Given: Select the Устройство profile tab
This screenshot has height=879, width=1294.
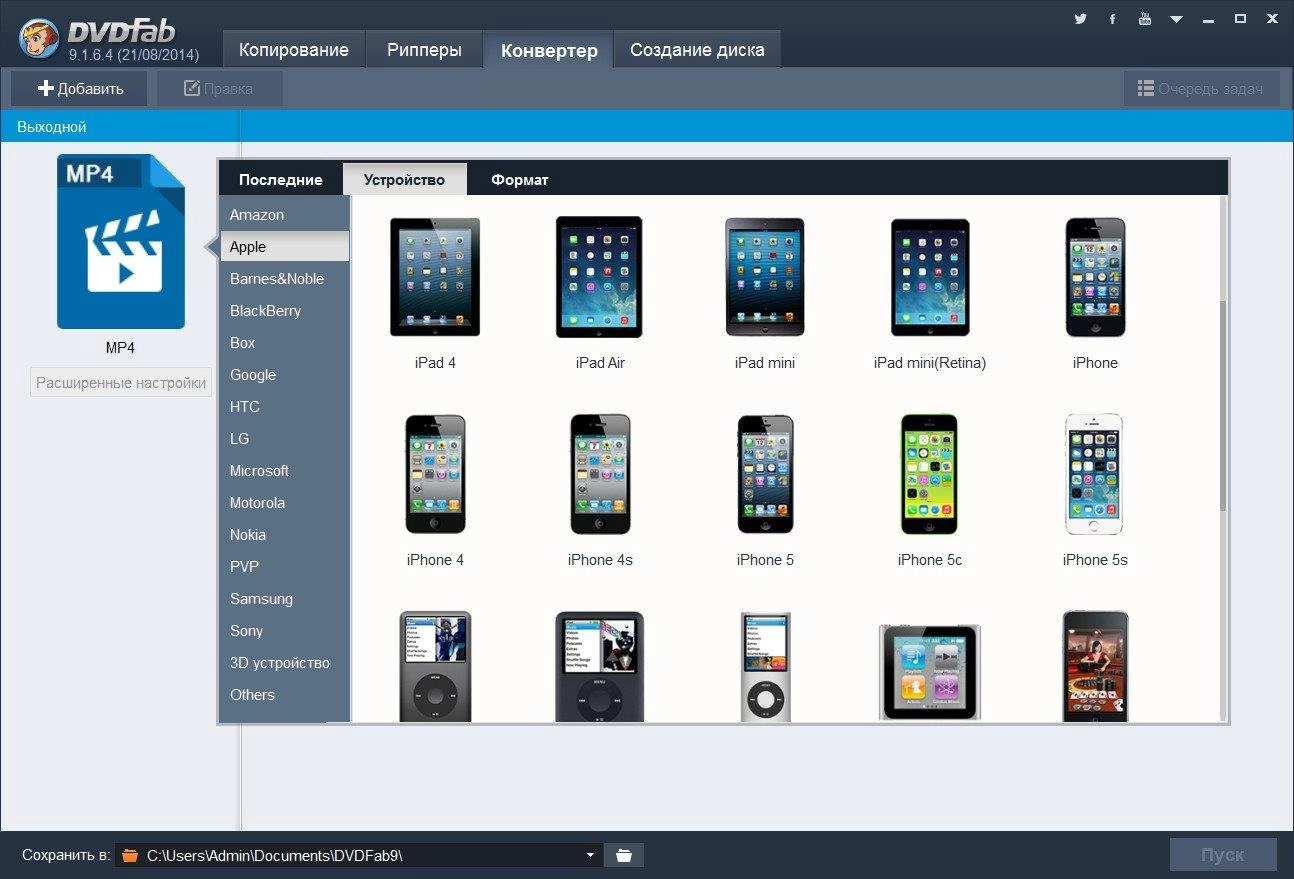Looking at the screenshot, I should click(x=404, y=179).
